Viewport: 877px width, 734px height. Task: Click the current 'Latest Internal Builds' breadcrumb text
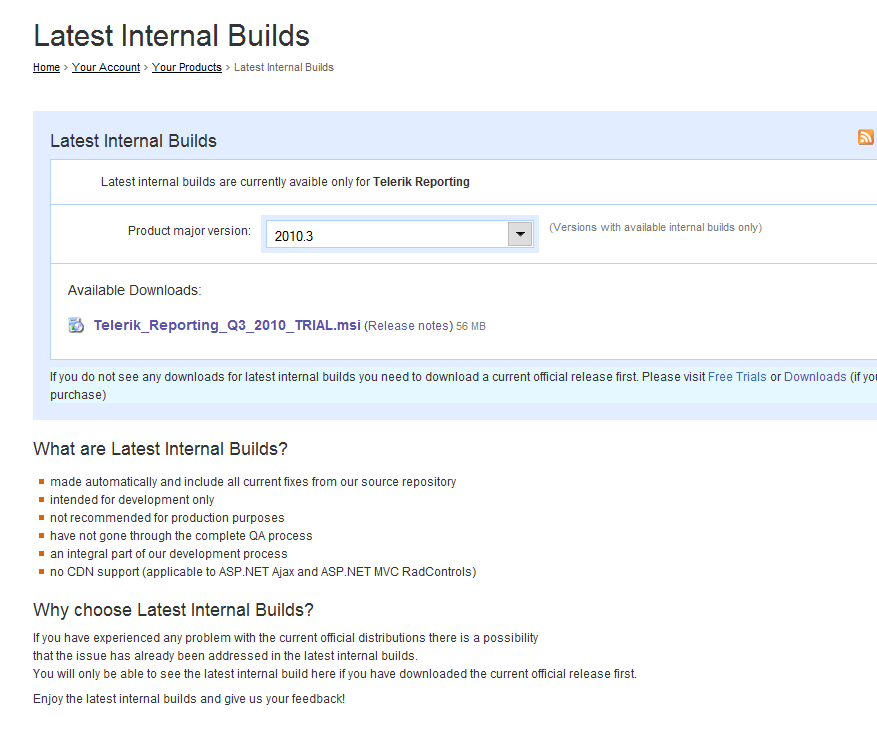pos(284,68)
